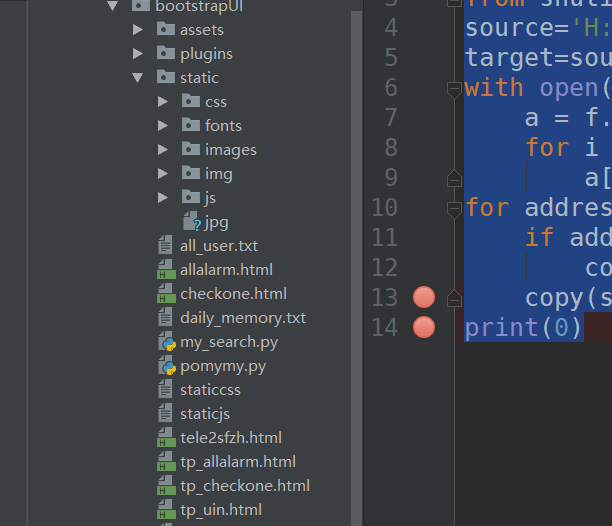Click the static folder icon
612x526 pixels.
click(x=165, y=77)
